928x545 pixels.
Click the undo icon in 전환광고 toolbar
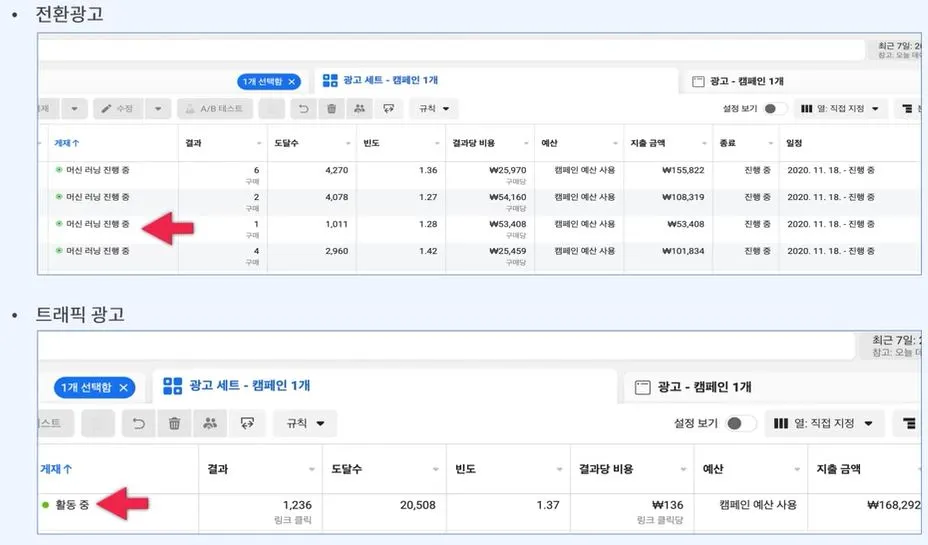[304, 109]
